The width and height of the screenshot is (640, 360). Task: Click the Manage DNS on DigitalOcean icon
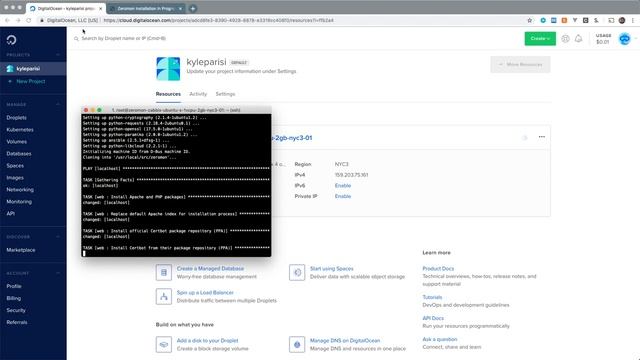click(x=297, y=344)
